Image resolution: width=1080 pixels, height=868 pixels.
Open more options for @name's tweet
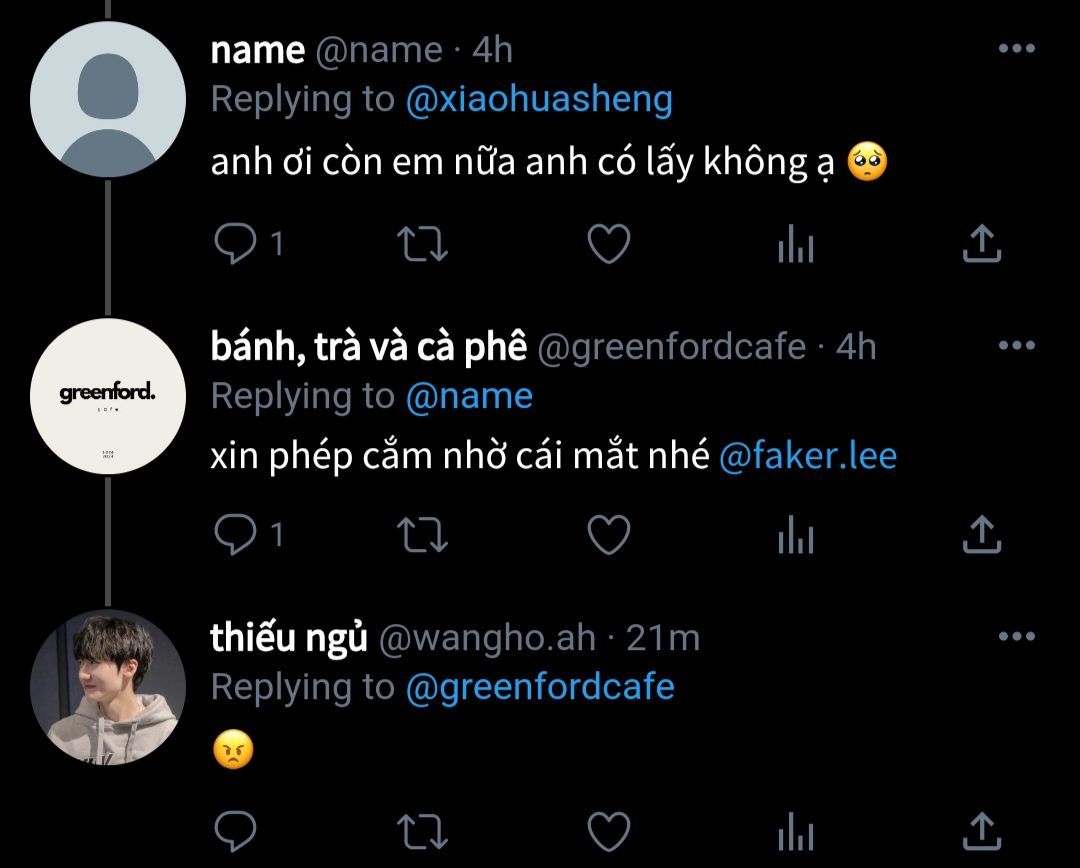coord(1017,49)
